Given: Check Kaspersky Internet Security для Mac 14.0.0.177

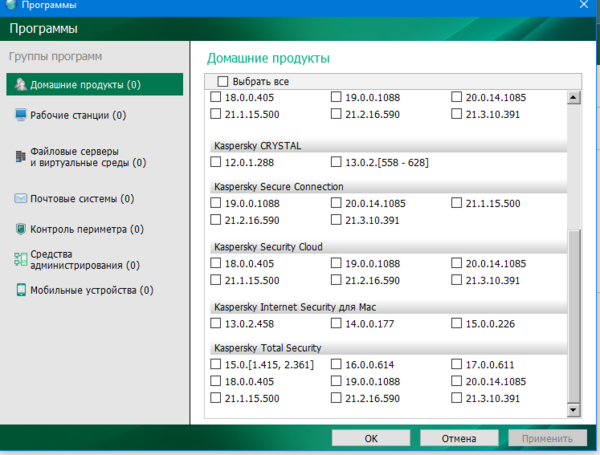Looking at the screenshot, I should point(337,324).
